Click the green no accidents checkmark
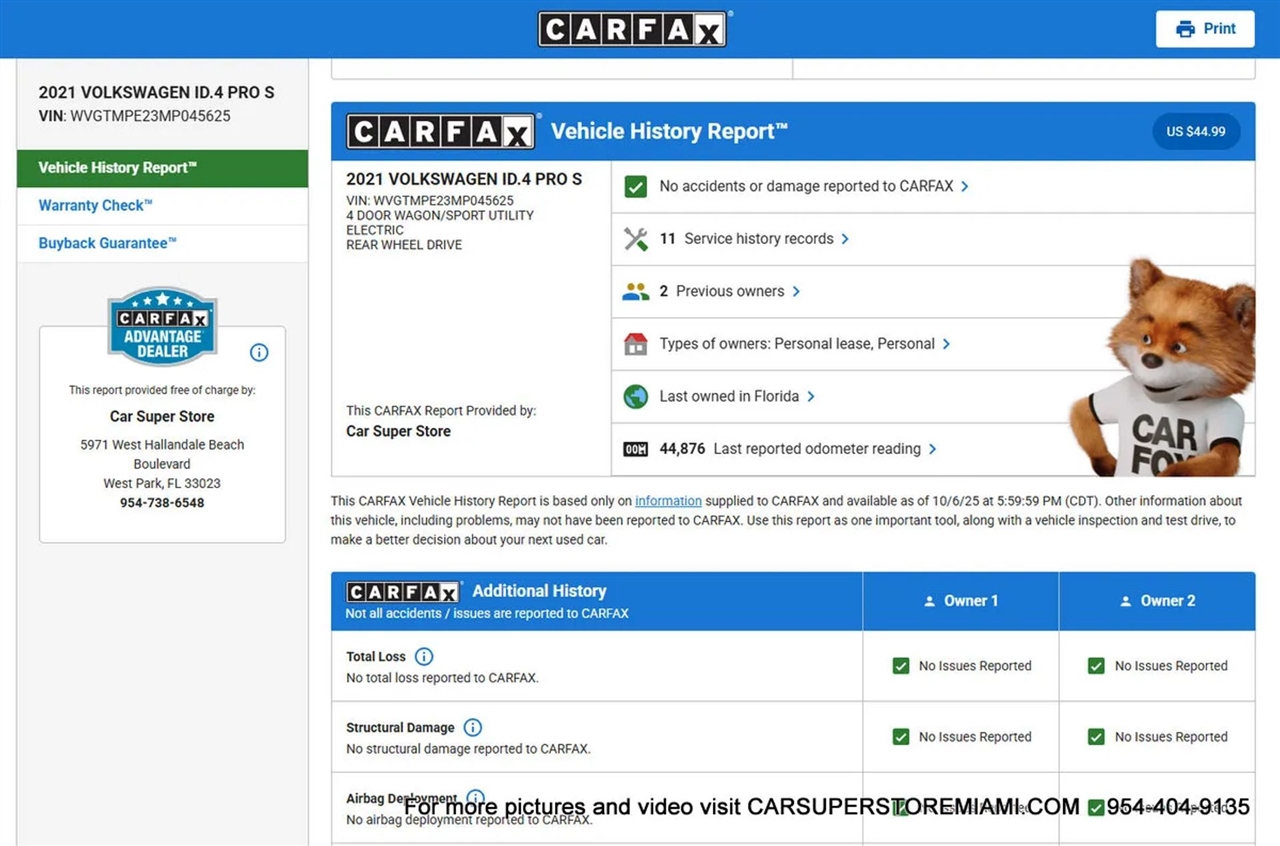 click(x=635, y=187)
